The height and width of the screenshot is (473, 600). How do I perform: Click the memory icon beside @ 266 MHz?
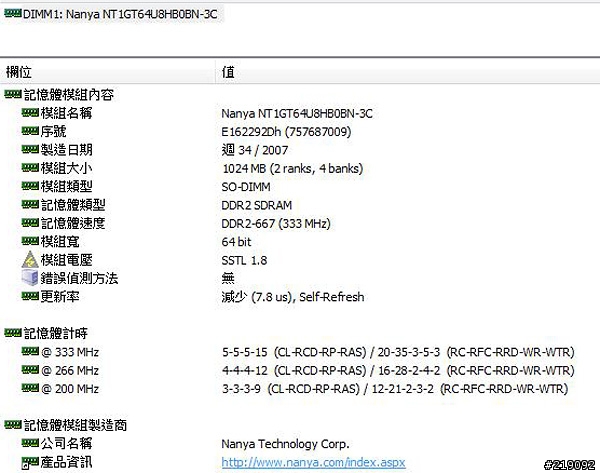point(30,370)
